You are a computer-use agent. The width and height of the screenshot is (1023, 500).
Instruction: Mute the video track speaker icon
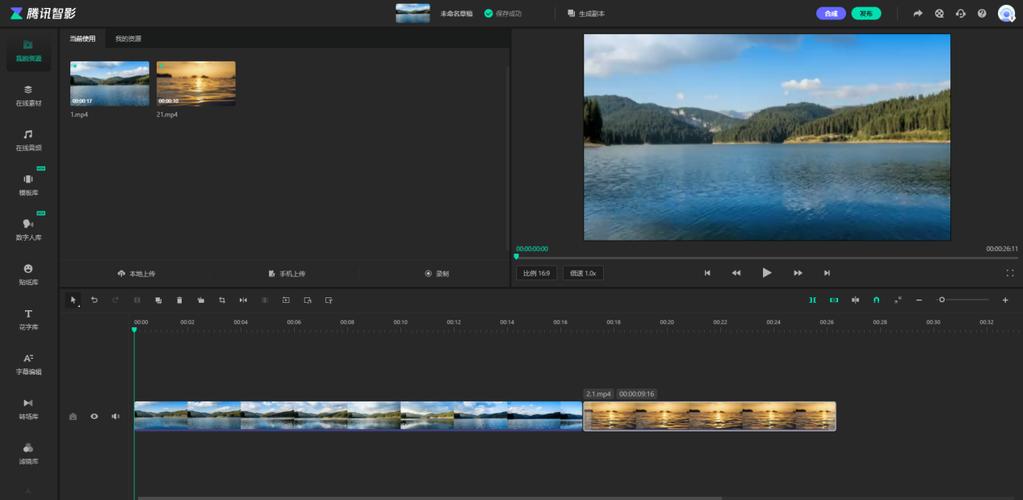pyautogui.click(x=115, y=416)
